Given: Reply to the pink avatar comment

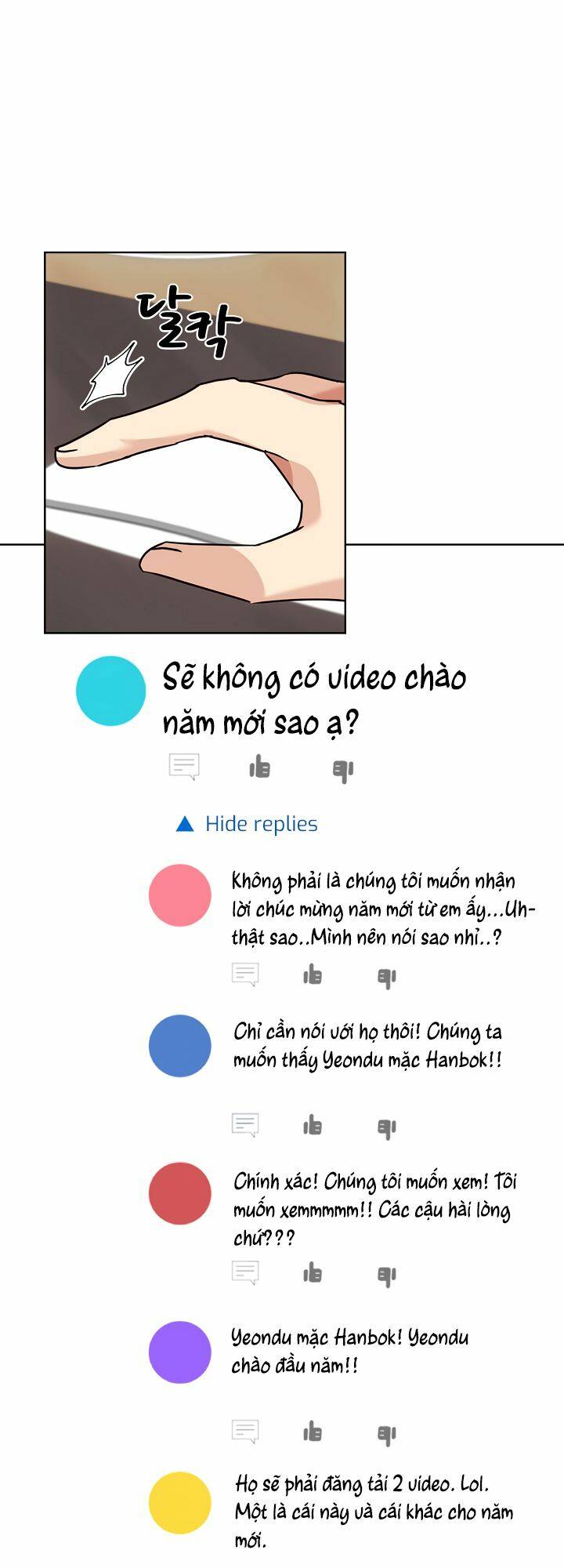Looking at the screenshot, I should point(245,975).
